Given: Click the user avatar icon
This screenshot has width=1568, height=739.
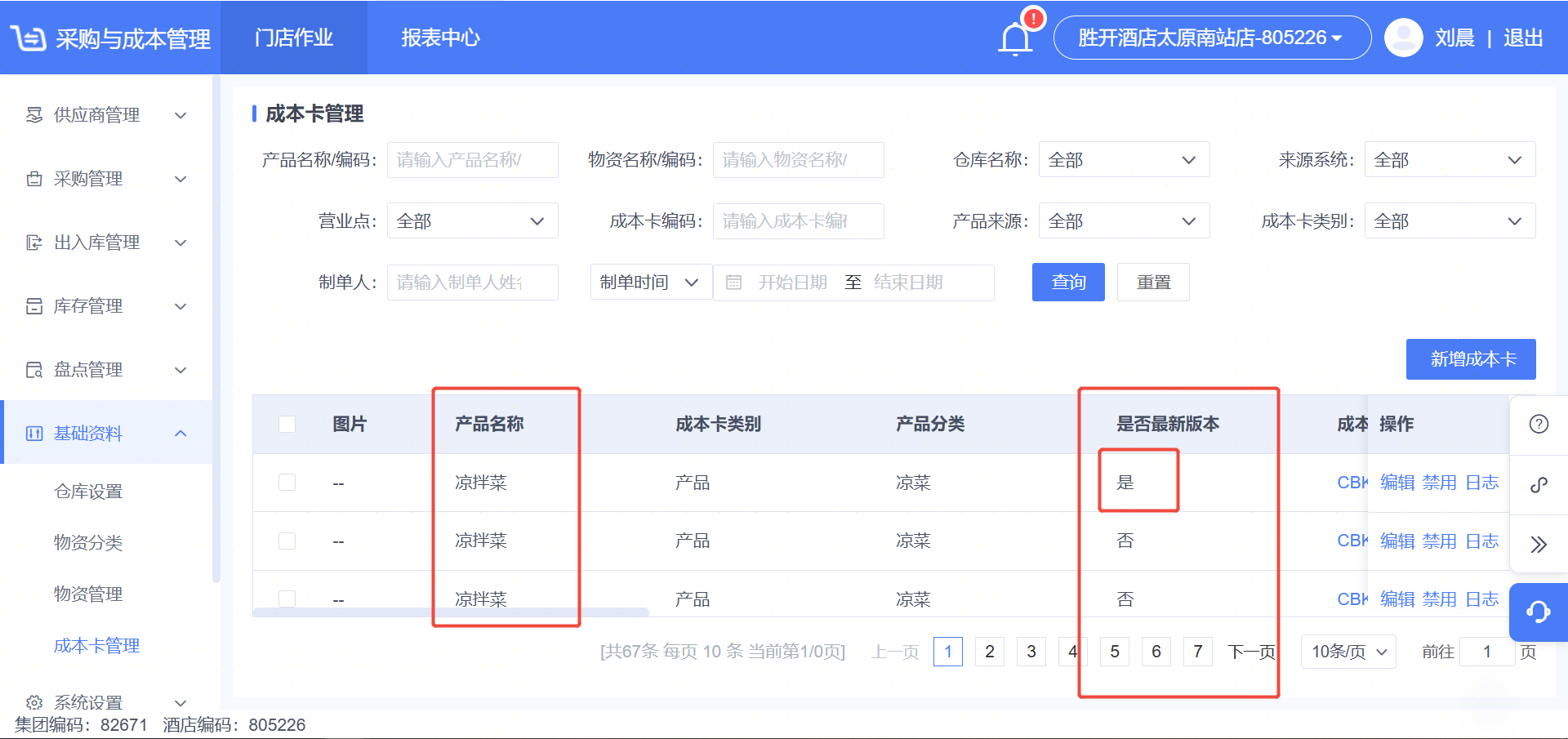Looking at the screenshot, I should coord(1404,38).
